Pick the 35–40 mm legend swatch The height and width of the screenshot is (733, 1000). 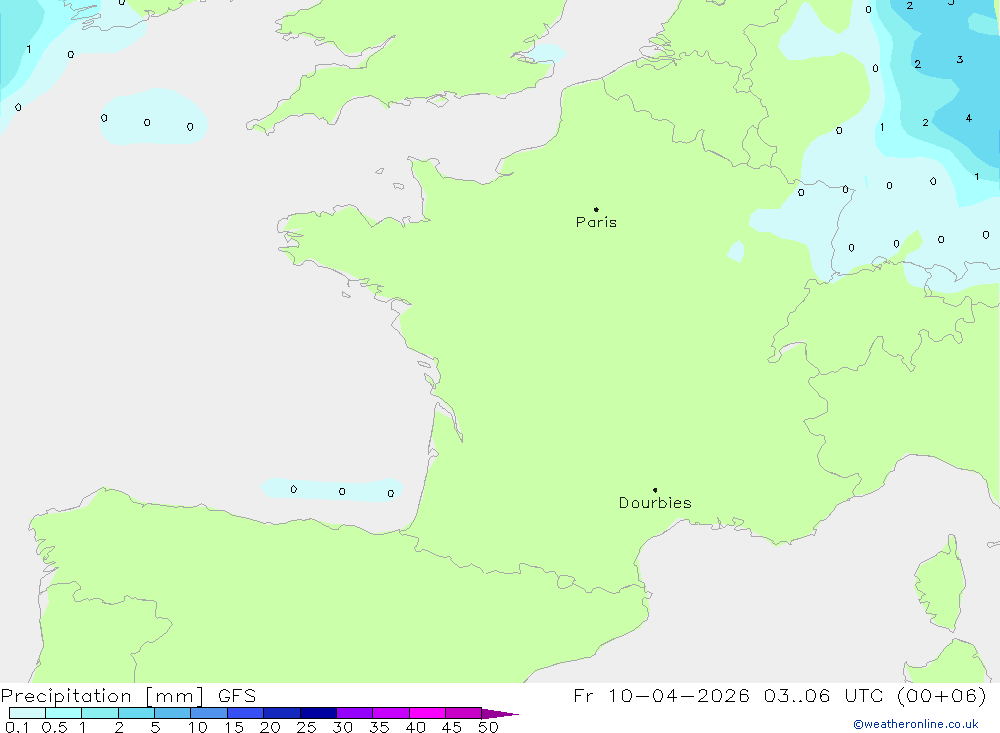click(x=391, y=713)
